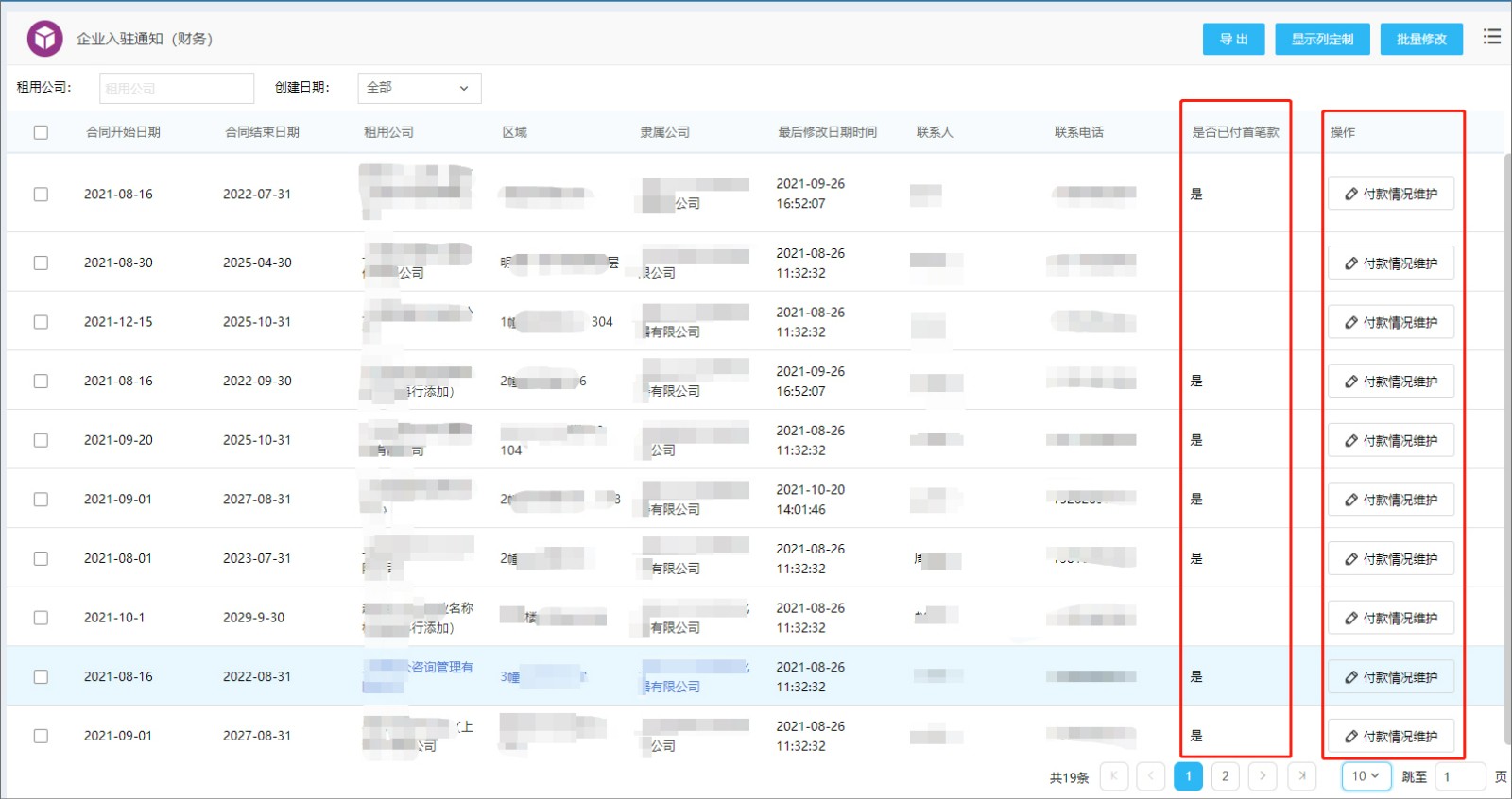Viewport: 1512px width, 799px height.
Task: Click the 区域 column header
Action: [514, 132]
